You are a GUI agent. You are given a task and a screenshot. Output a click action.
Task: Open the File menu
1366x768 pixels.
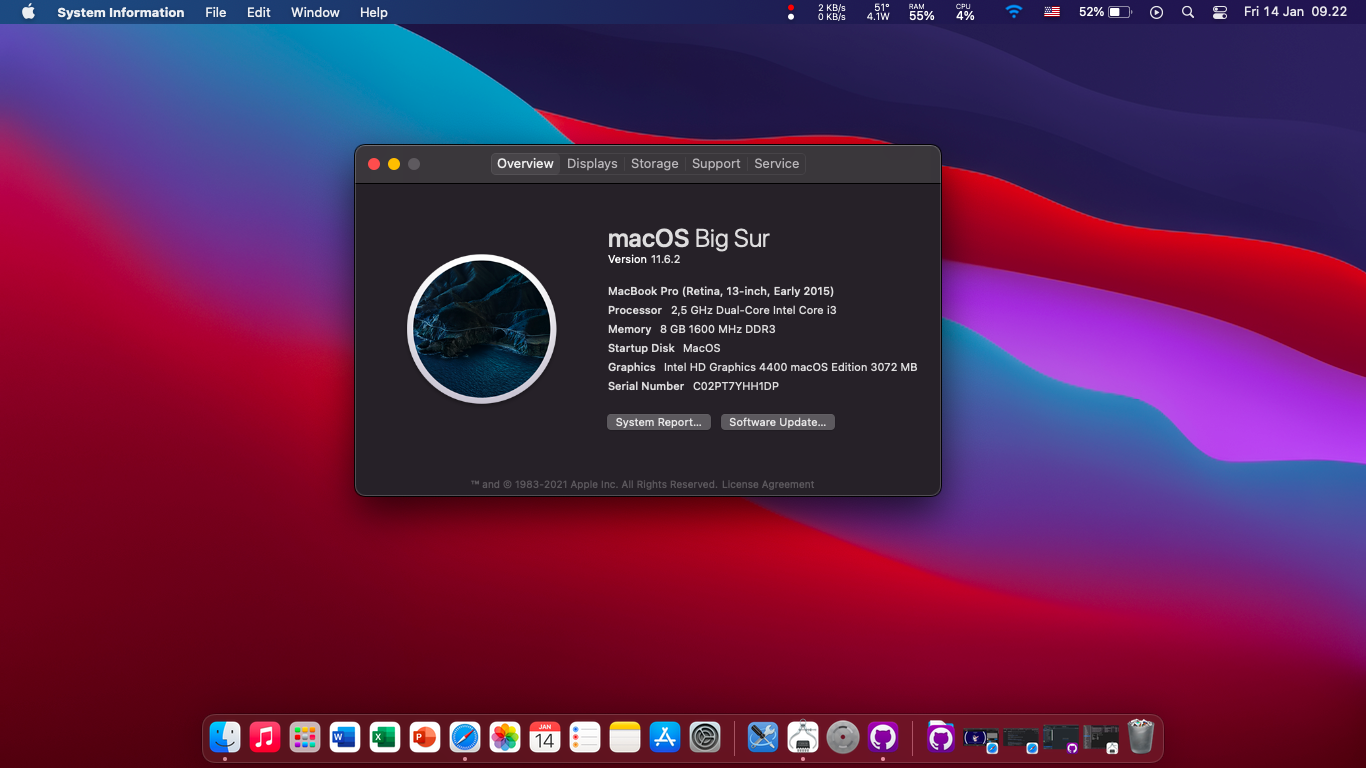pos(215,12)
